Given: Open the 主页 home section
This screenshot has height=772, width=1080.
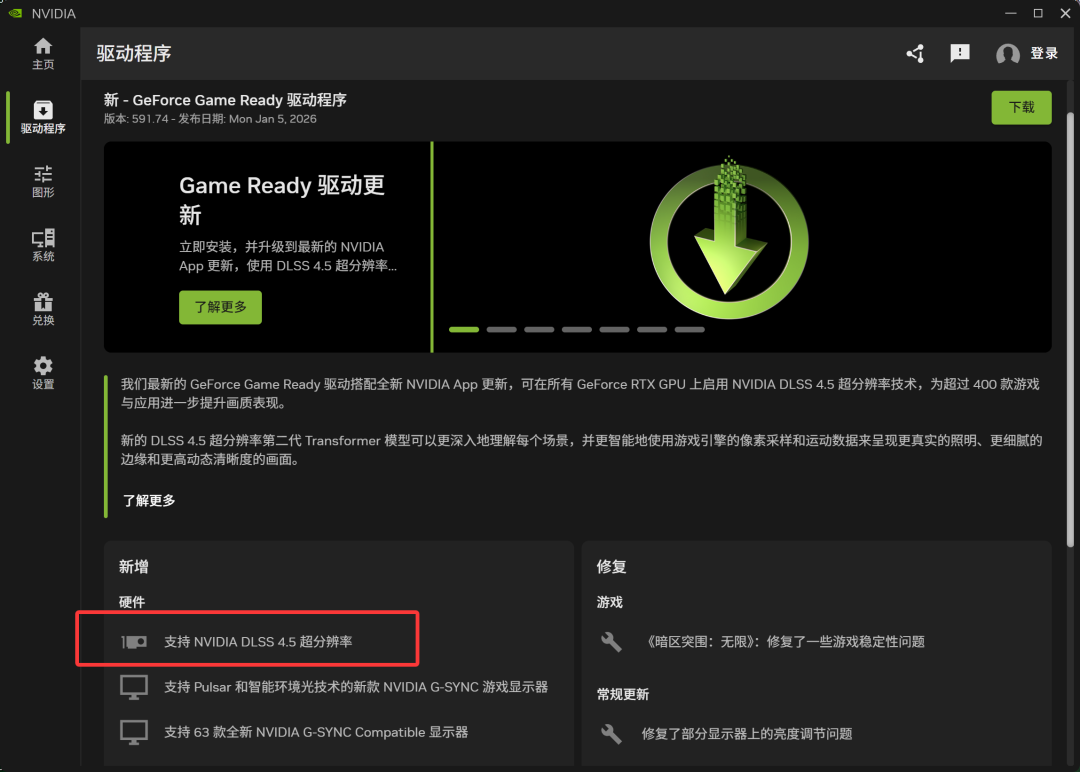Looking at the screenshot, I should point(43,54).
